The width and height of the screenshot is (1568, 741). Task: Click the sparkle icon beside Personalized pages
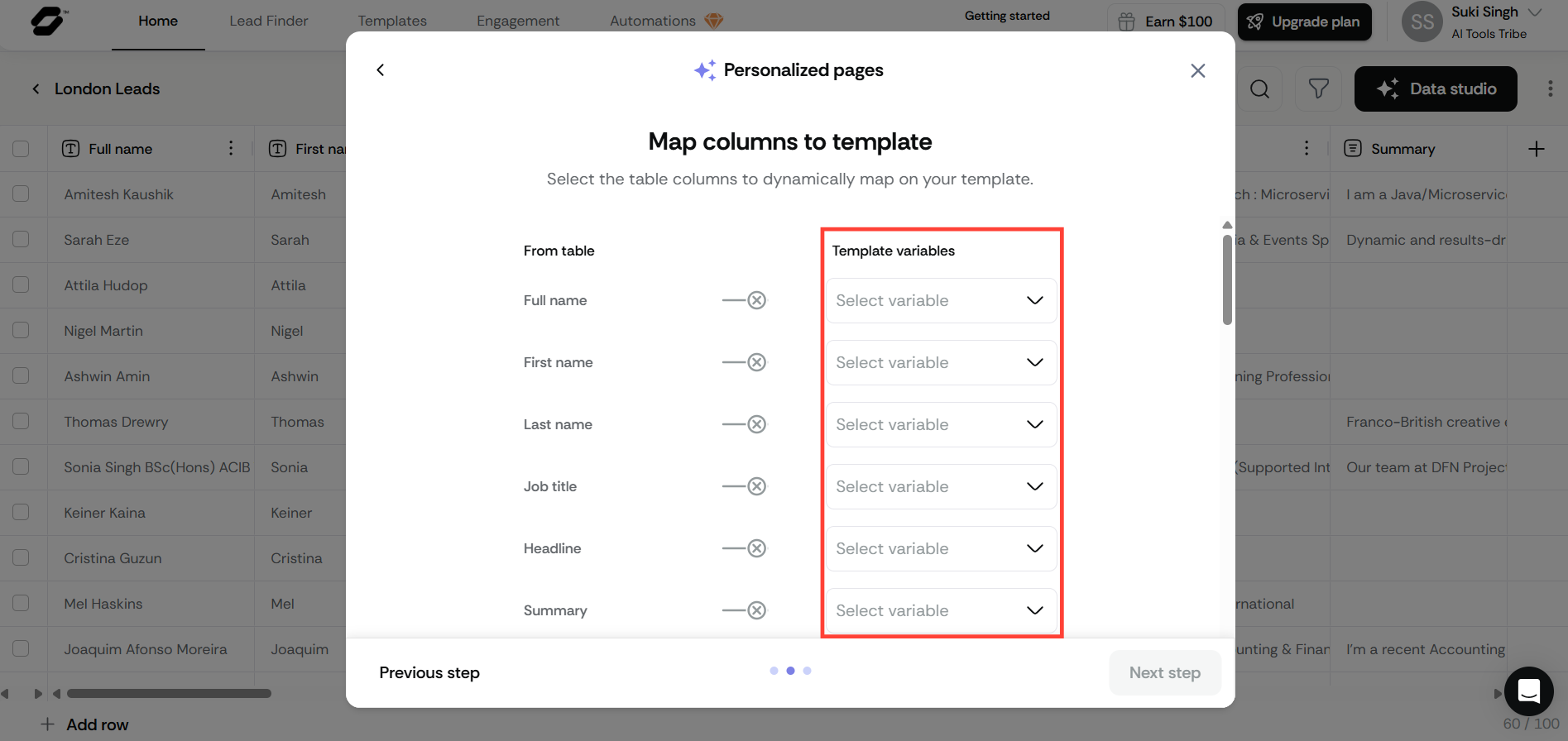coord(705,70)
